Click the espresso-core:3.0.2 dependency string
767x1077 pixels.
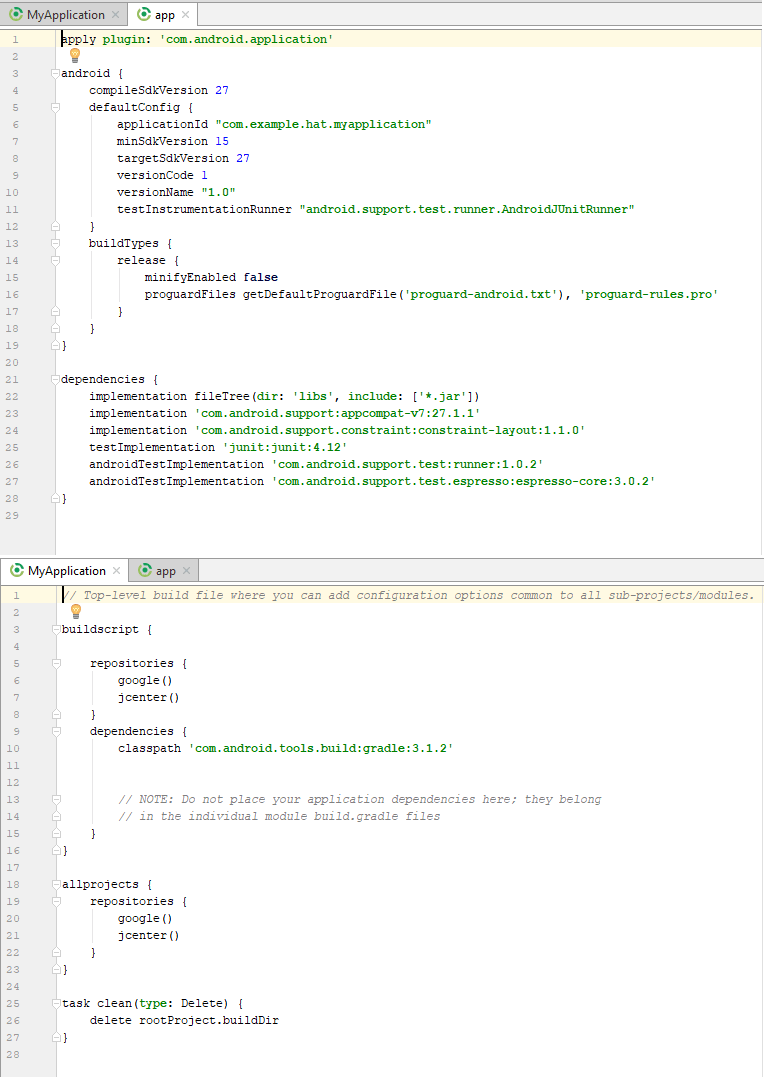tap(463, 481)
